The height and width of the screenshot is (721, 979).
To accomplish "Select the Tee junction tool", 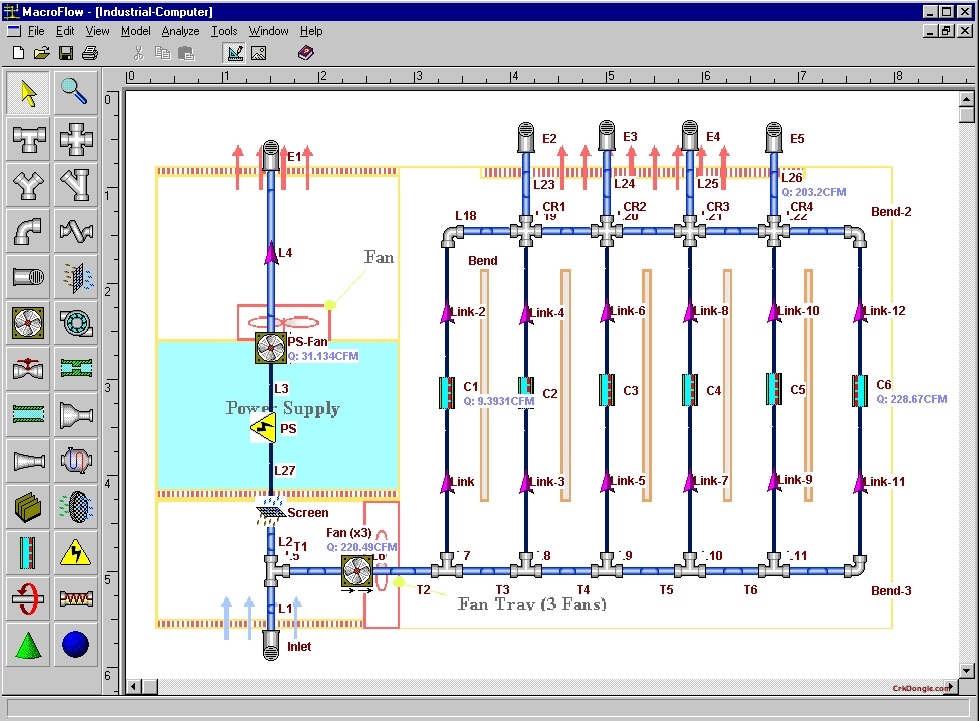I will (27, 139).
